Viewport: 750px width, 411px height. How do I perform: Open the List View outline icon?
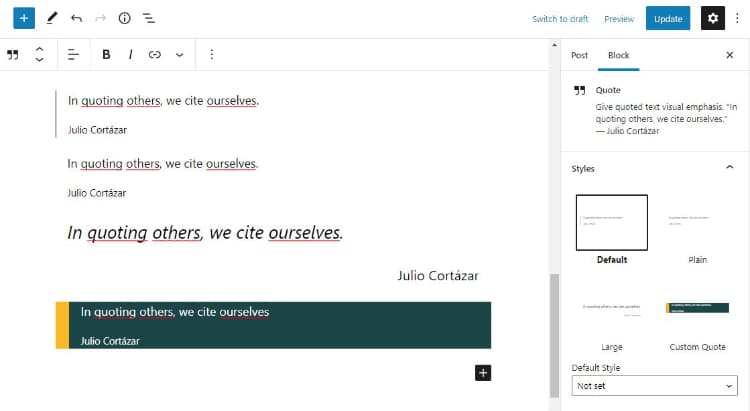click(x=149, y=19)
